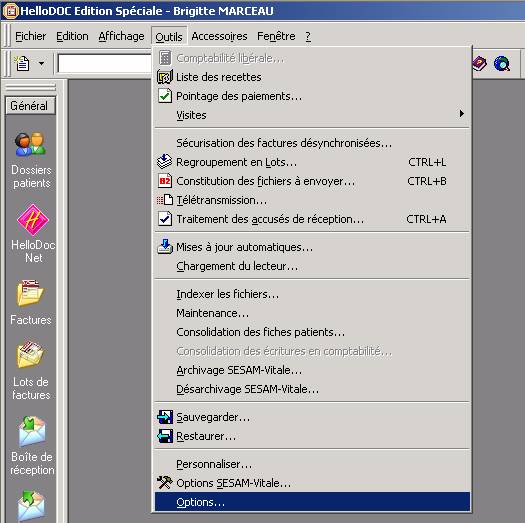Click the Général sidebar group button

click(x=30, y=106)
